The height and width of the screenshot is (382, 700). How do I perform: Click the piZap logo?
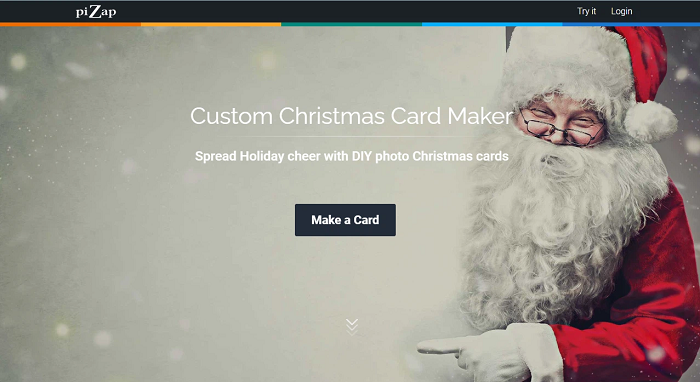tap(96, 12)
